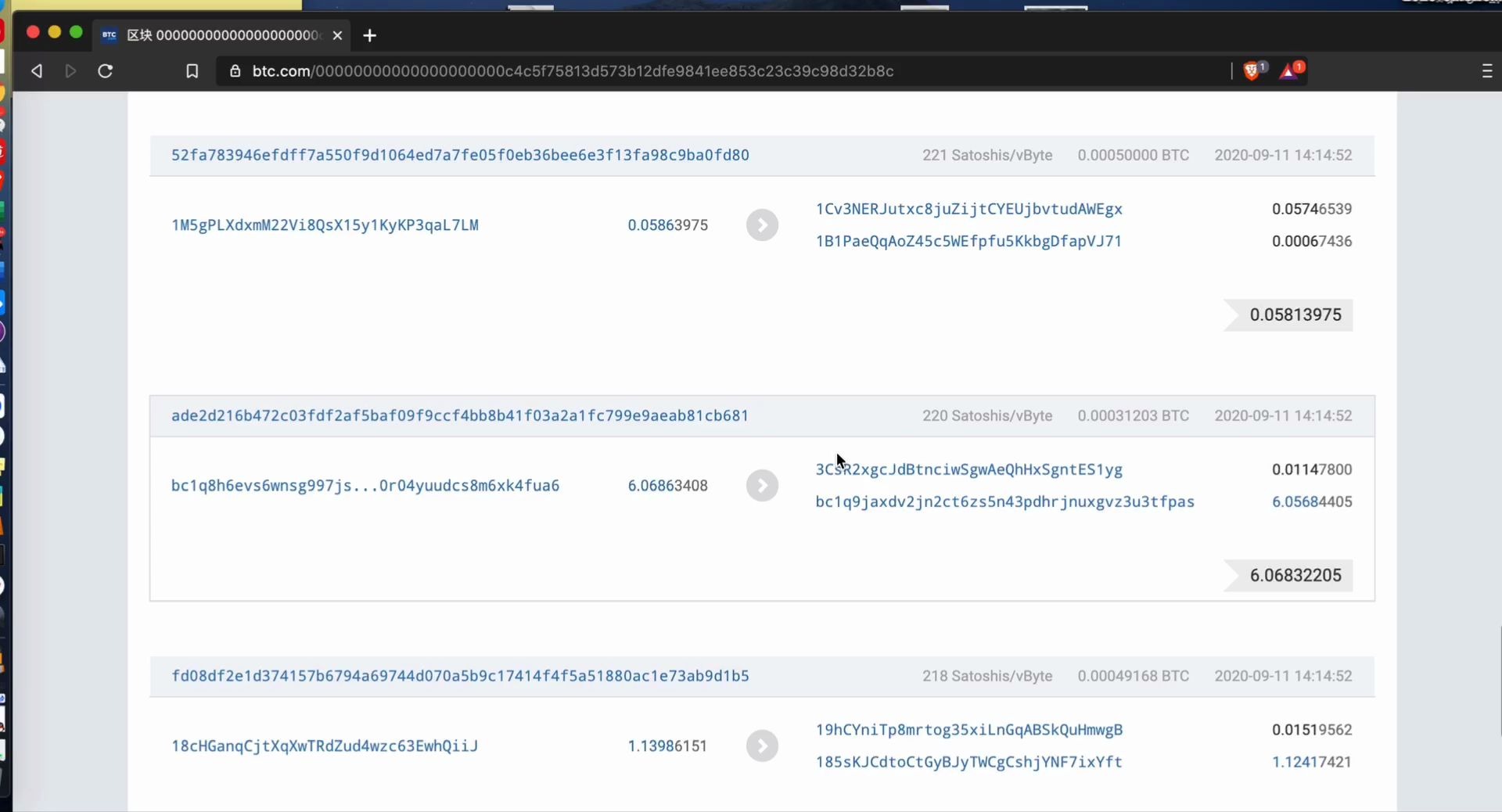Click total amount 0.05813975

(x=1295, y=314)
